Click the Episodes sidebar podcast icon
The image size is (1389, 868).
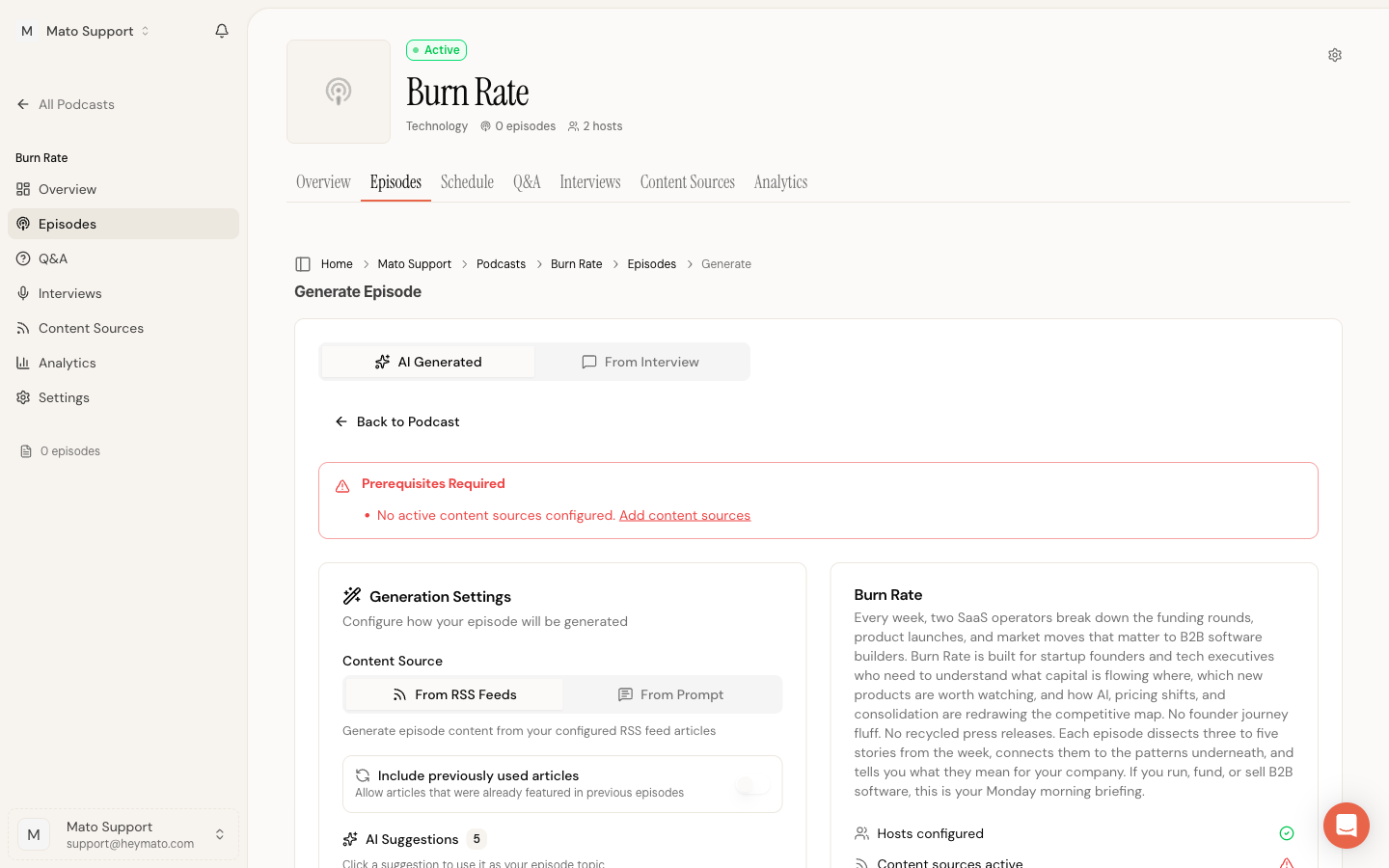[23, 224]
